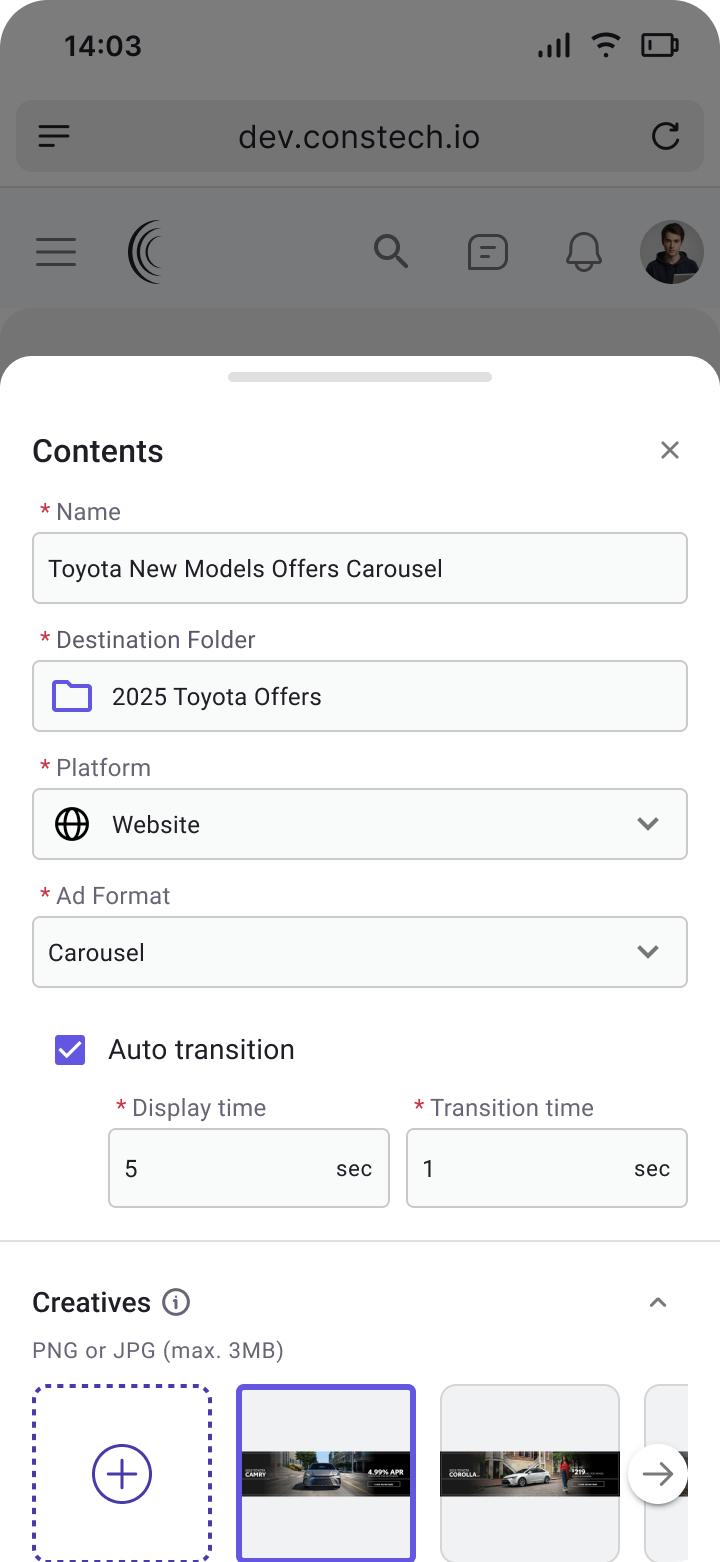Click the add creative plus tile
This screenshot has height=1562, width=720.
pyautogui.click(x=122, y=1473)
